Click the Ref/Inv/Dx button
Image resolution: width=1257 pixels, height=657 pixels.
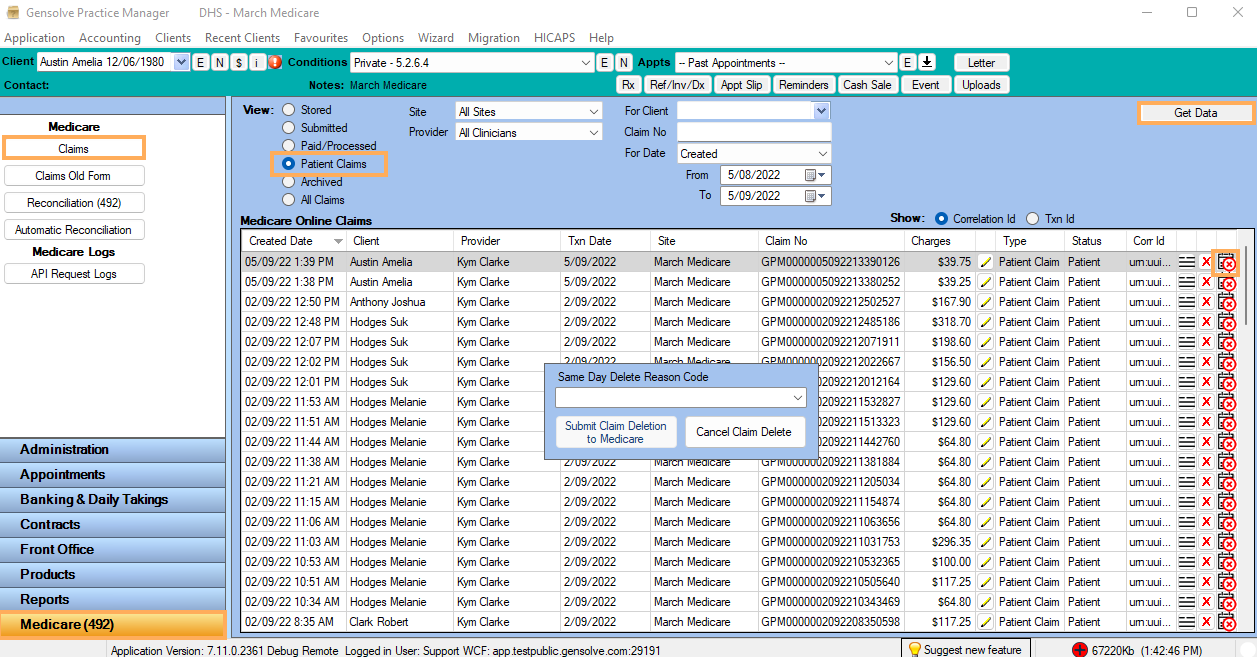677,85
